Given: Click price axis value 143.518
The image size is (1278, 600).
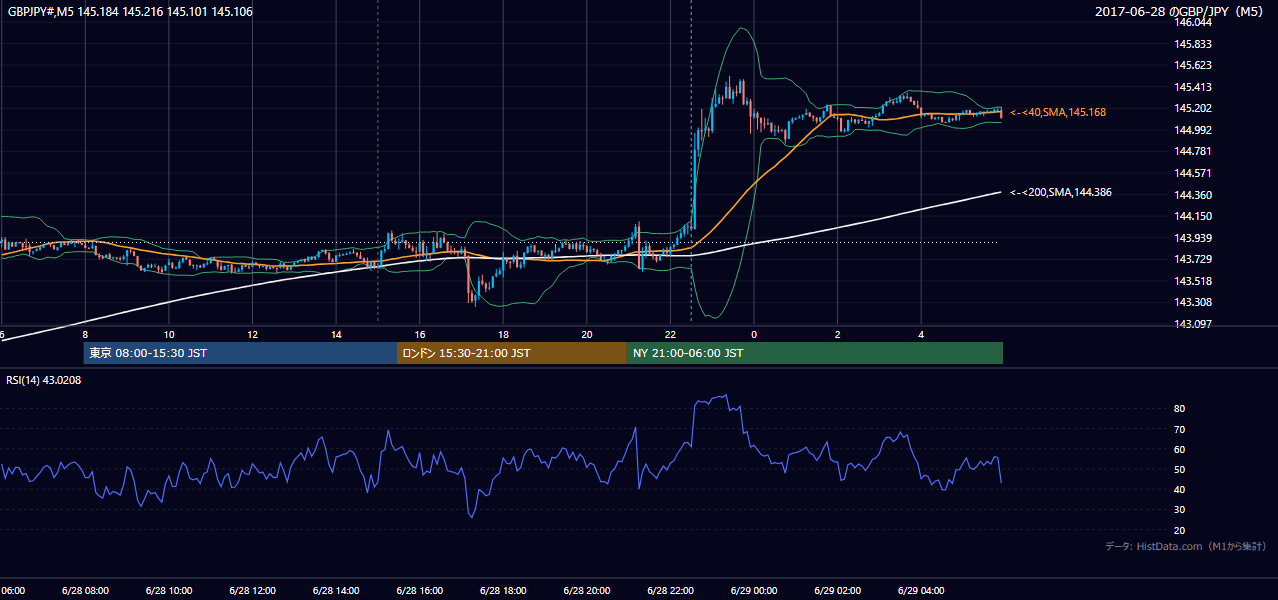Looking at the screenshot, I should (1194, 281).
